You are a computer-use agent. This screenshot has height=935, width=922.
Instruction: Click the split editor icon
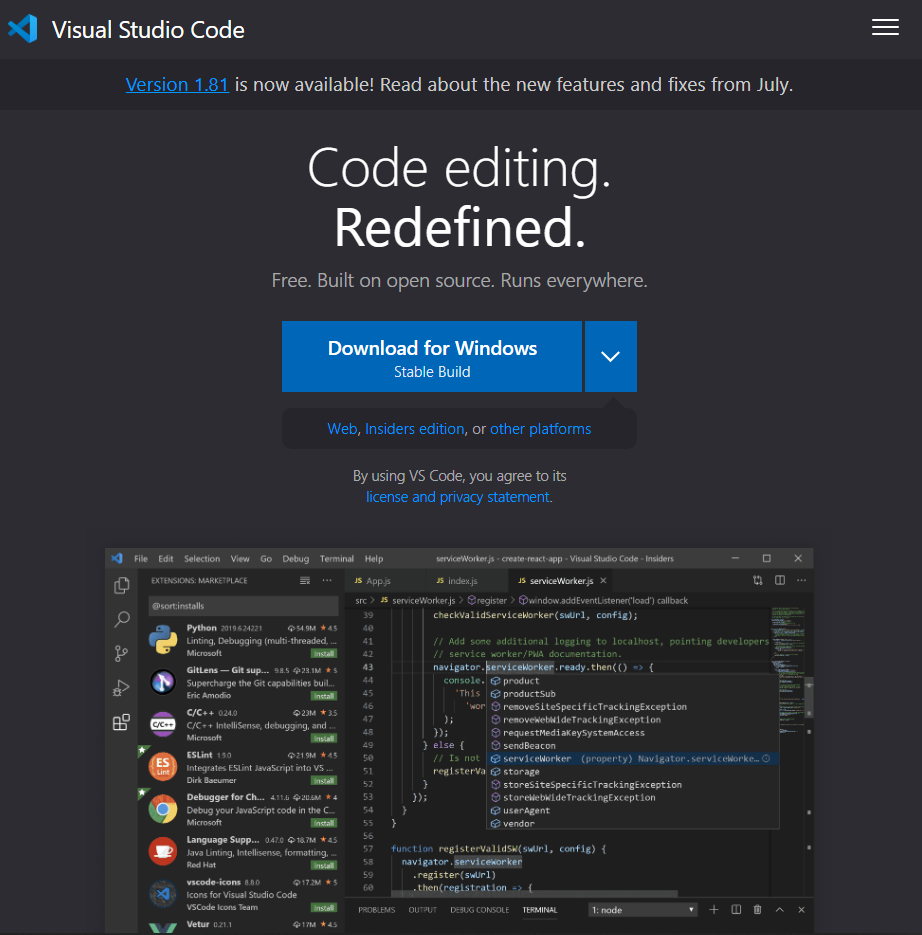click(x=779, y=580)
